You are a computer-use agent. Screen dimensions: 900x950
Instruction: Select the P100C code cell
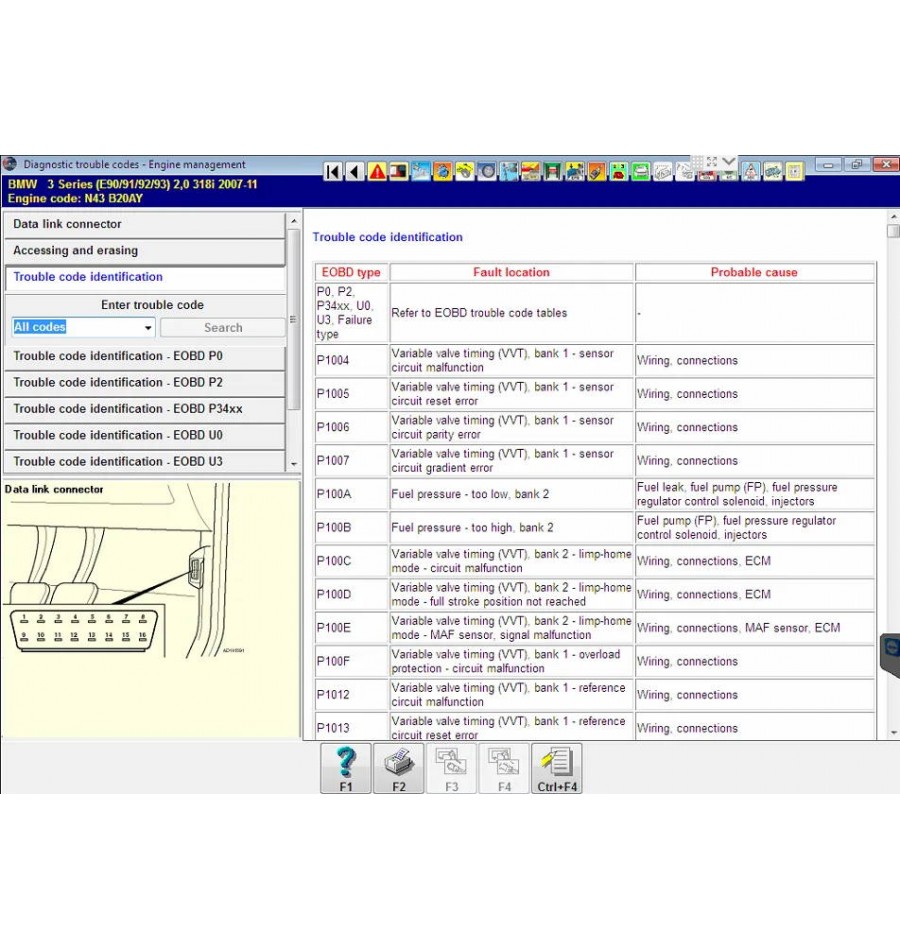tap(352, 561)
